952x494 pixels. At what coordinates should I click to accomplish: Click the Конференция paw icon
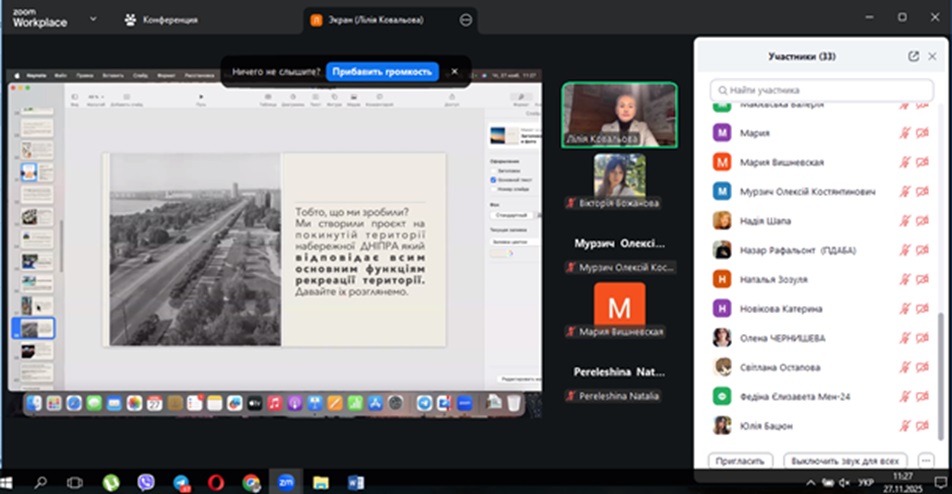131,19
